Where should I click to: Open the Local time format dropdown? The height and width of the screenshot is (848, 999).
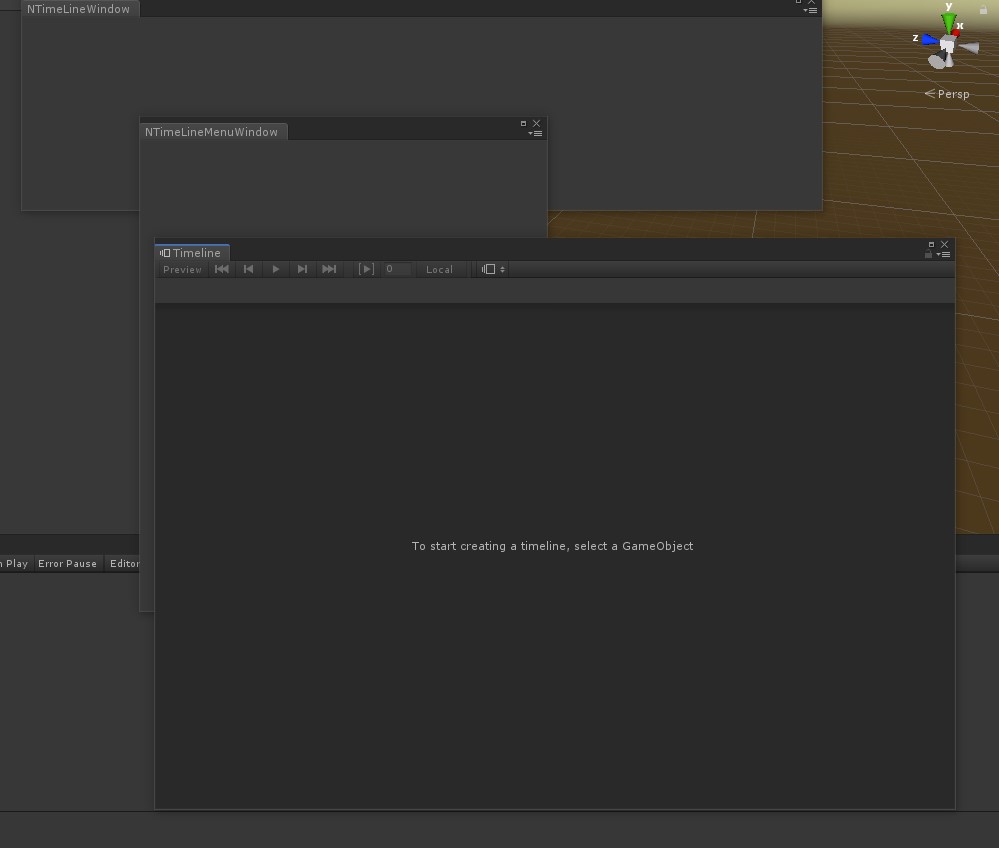439,269
